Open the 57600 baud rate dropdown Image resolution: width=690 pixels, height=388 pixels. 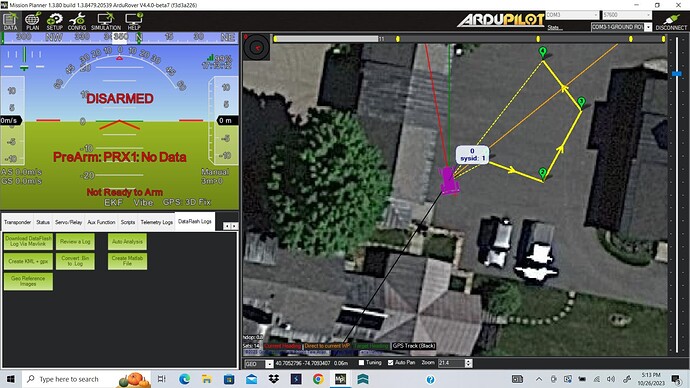point(627,15)
